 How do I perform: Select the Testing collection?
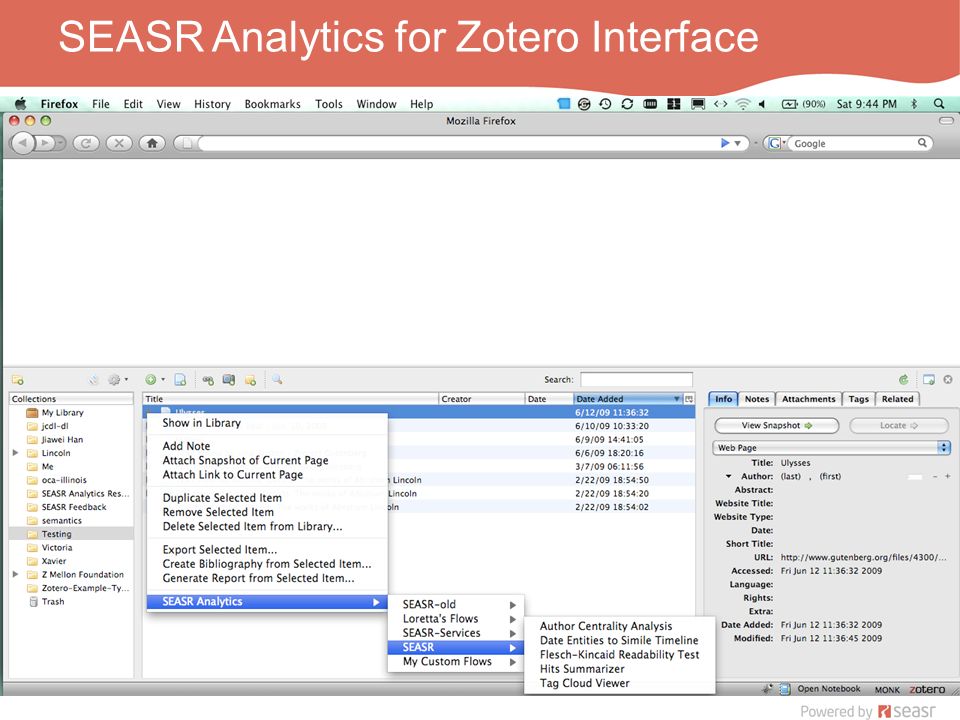pyautogui.click(x=72, y=534)
